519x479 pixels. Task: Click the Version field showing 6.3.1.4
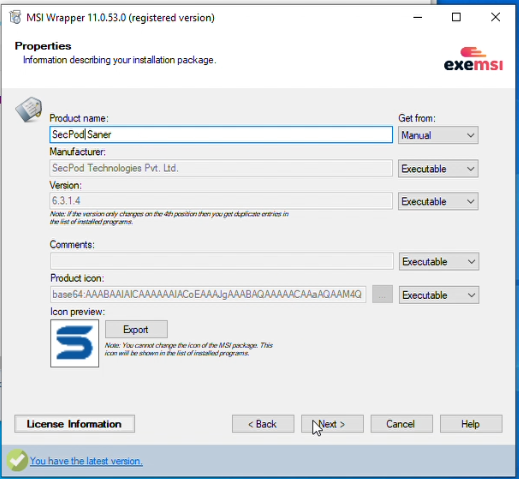(221, 201)
